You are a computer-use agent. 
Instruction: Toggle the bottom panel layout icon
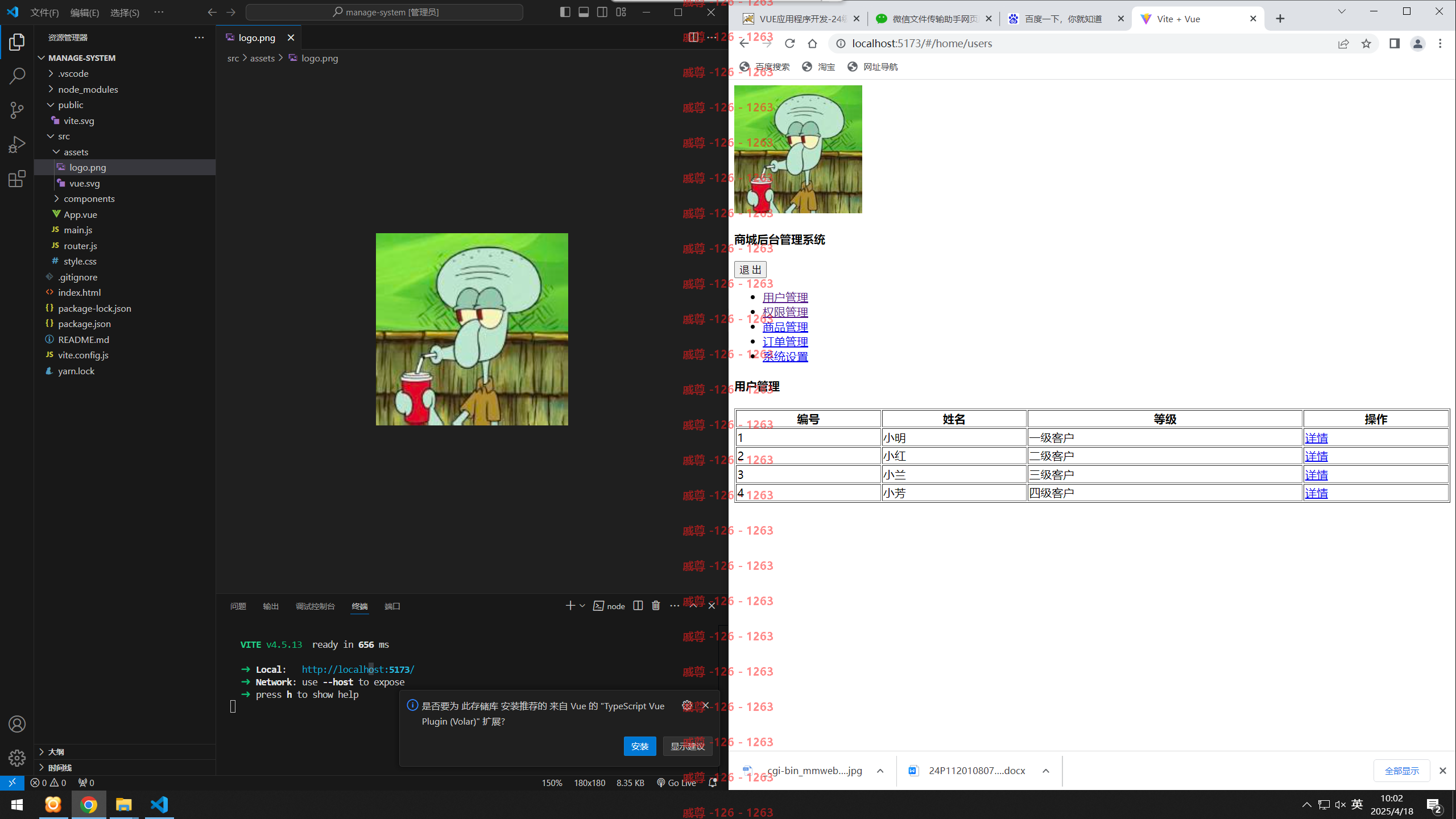point(584,12)
